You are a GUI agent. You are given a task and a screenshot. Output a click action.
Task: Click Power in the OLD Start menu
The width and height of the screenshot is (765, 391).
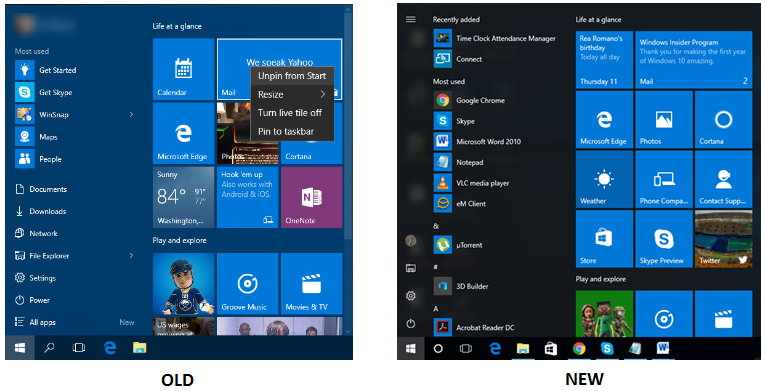33,300
